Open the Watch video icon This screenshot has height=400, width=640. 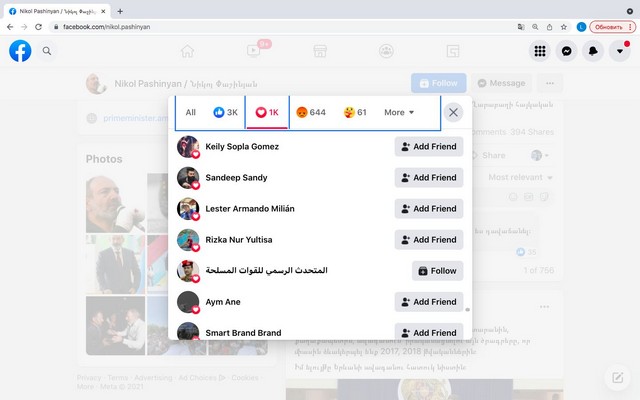253,51
